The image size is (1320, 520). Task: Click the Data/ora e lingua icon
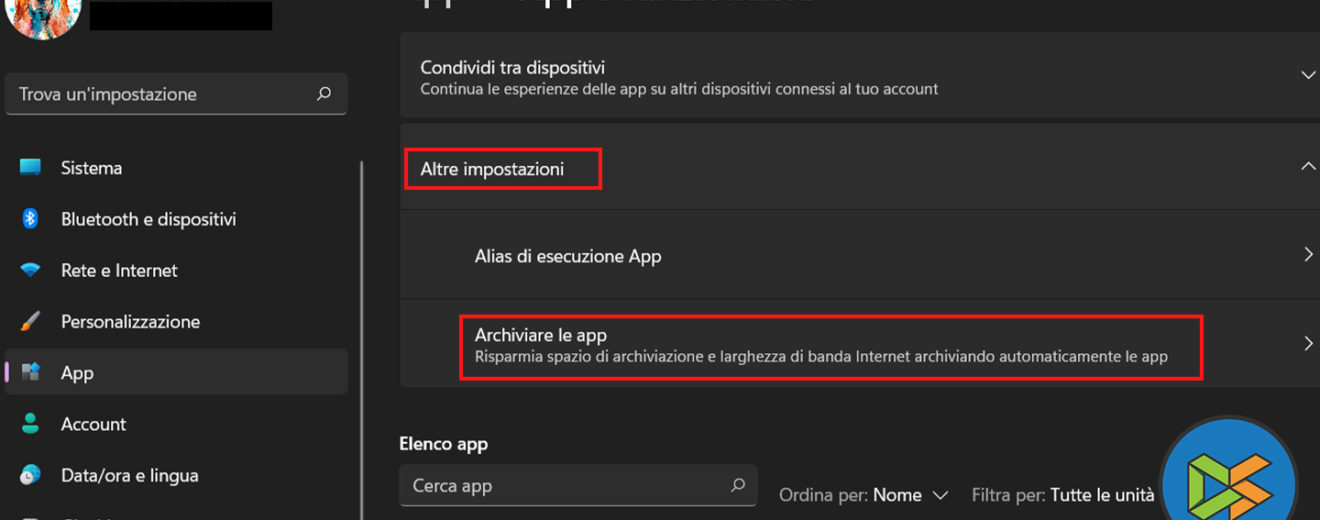coord(30,475)
